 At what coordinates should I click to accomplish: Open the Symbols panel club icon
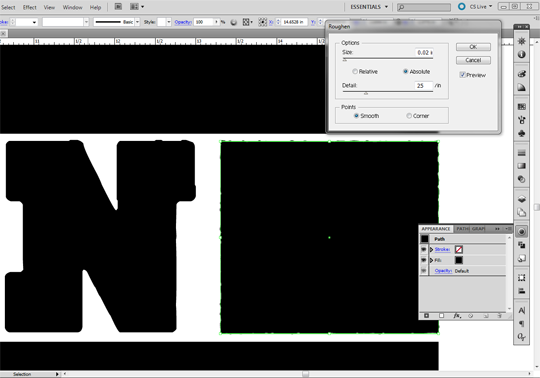coord(521,133)
